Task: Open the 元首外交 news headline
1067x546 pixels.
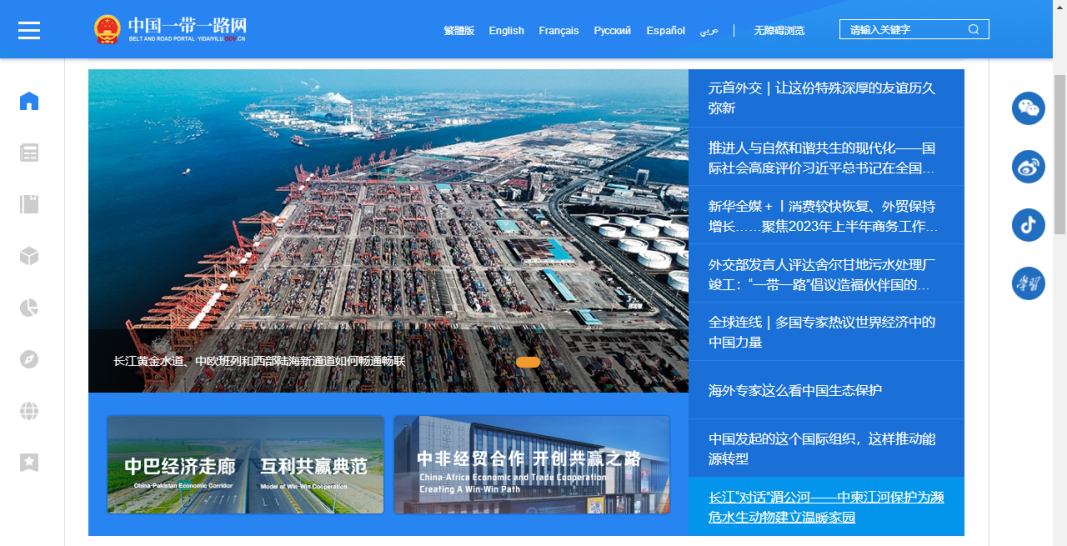Action: (x=821, y=98)
